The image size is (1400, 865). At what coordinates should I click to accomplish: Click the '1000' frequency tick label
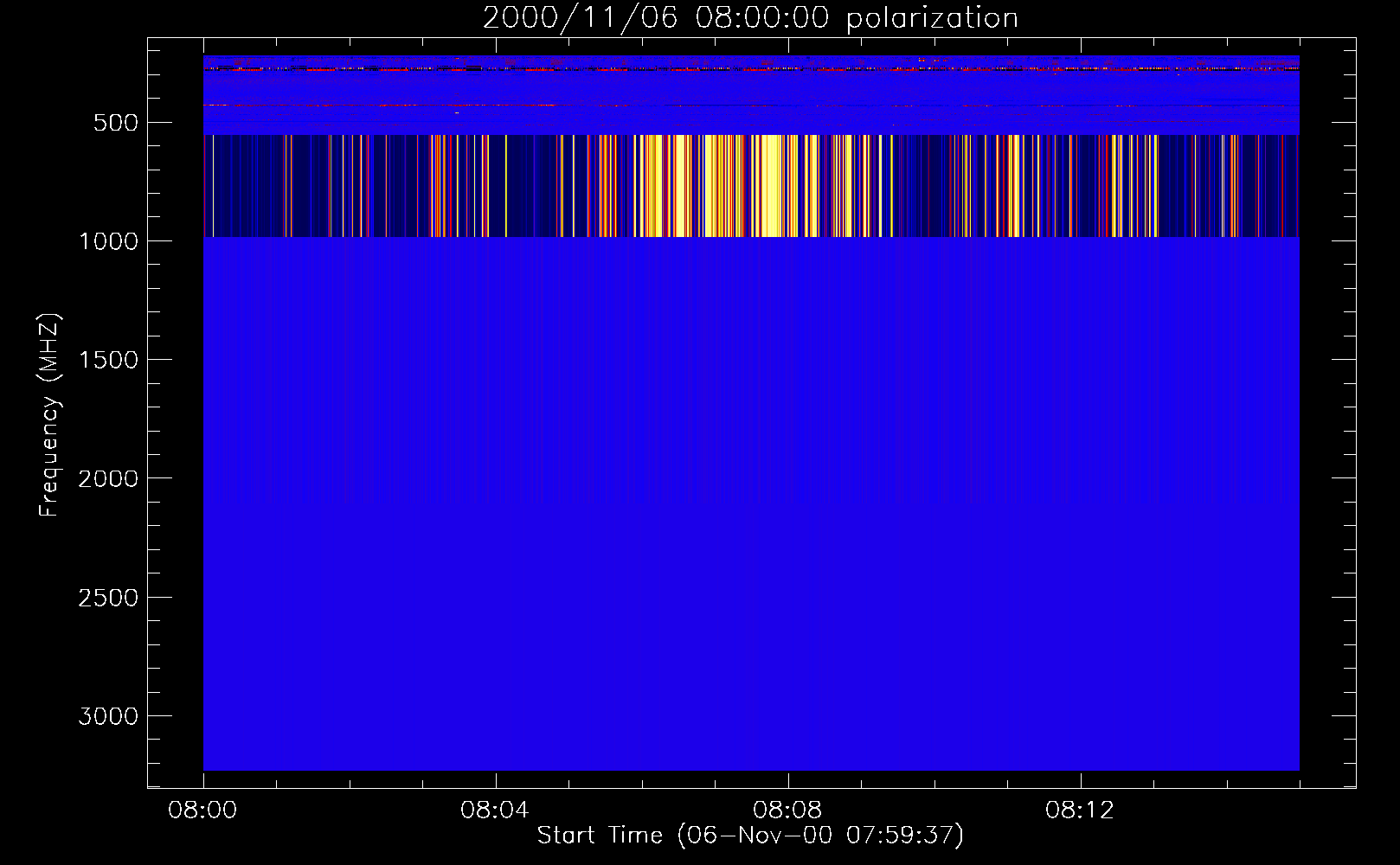click(108, 241)
